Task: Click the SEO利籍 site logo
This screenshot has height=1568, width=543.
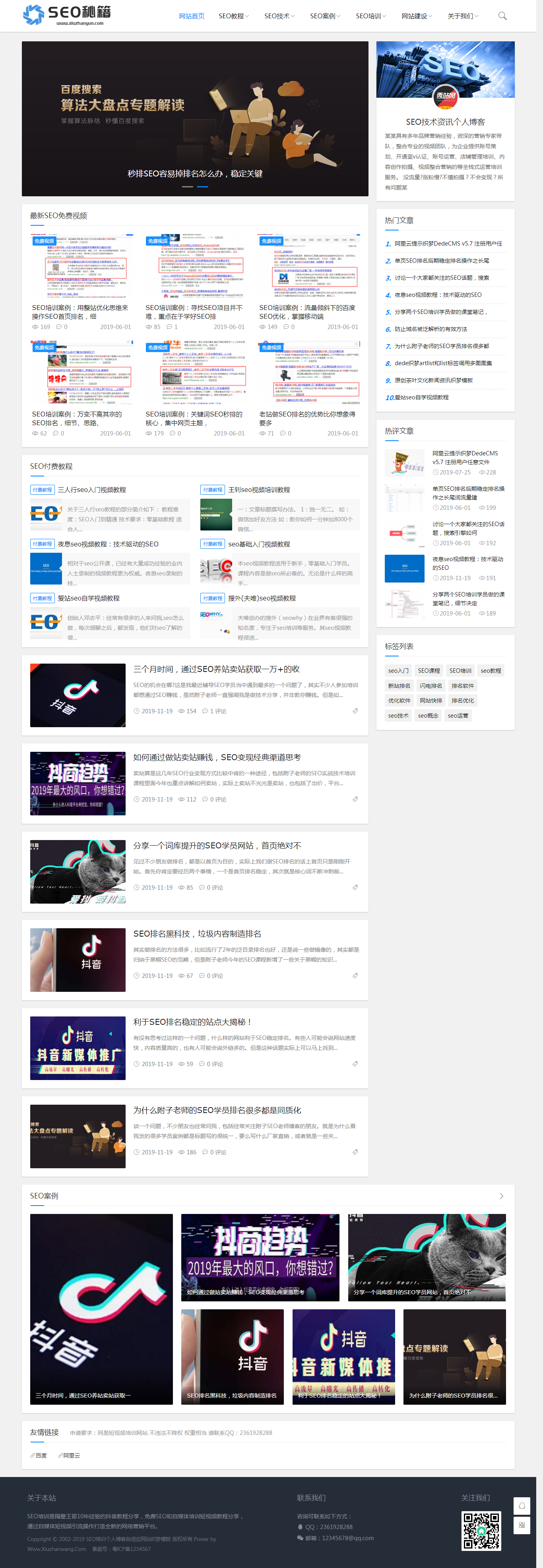Action: coord(67,15)
